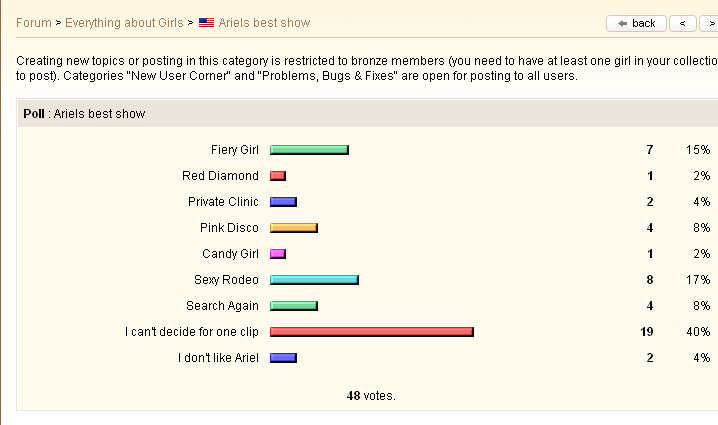Click the Poll : Ariels best show header
This screenshot has width=718, height=425.
point(84,114)
